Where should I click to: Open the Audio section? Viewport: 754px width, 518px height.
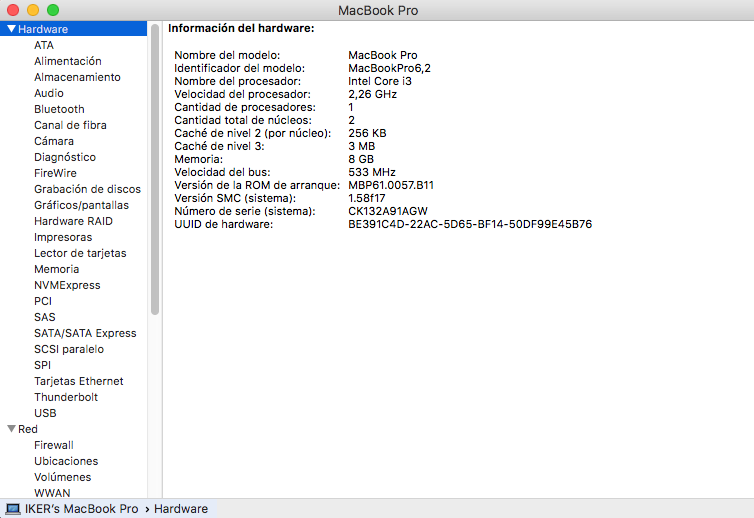pos(49,93)
